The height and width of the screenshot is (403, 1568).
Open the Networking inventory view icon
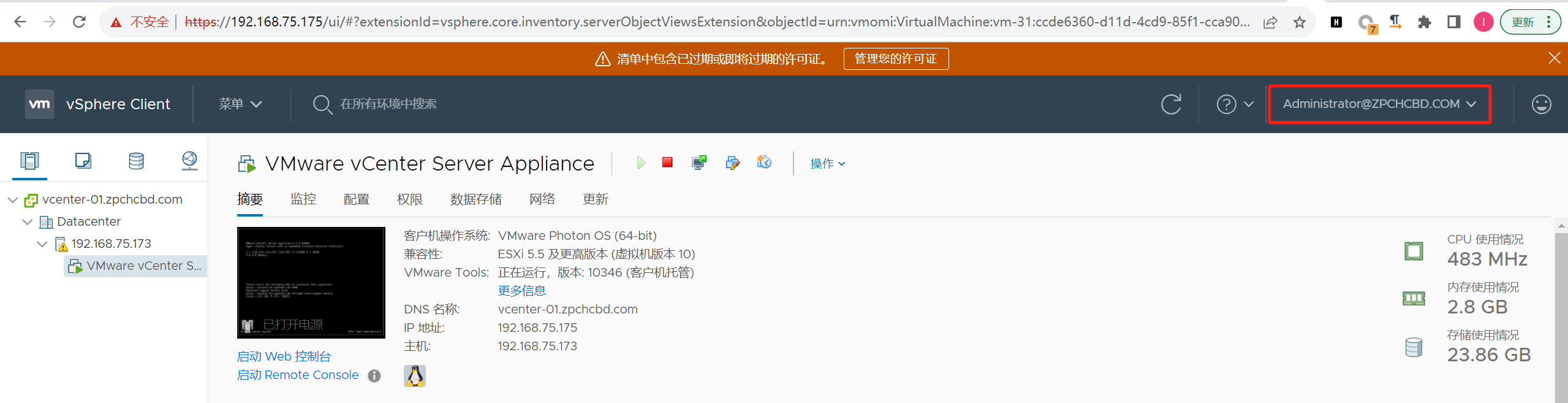189,161
